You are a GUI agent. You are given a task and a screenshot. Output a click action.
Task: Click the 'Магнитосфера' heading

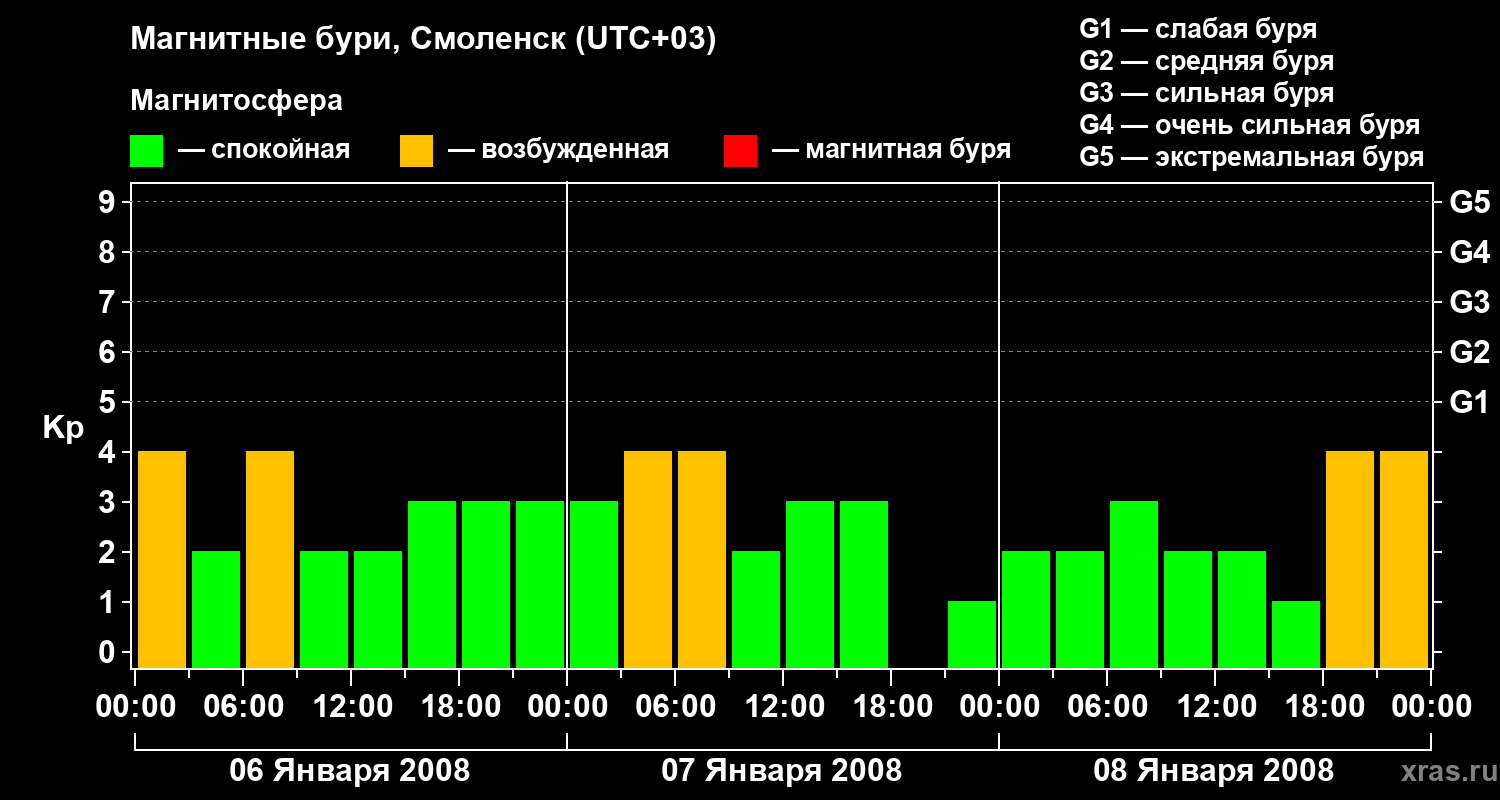coord(237,101)
